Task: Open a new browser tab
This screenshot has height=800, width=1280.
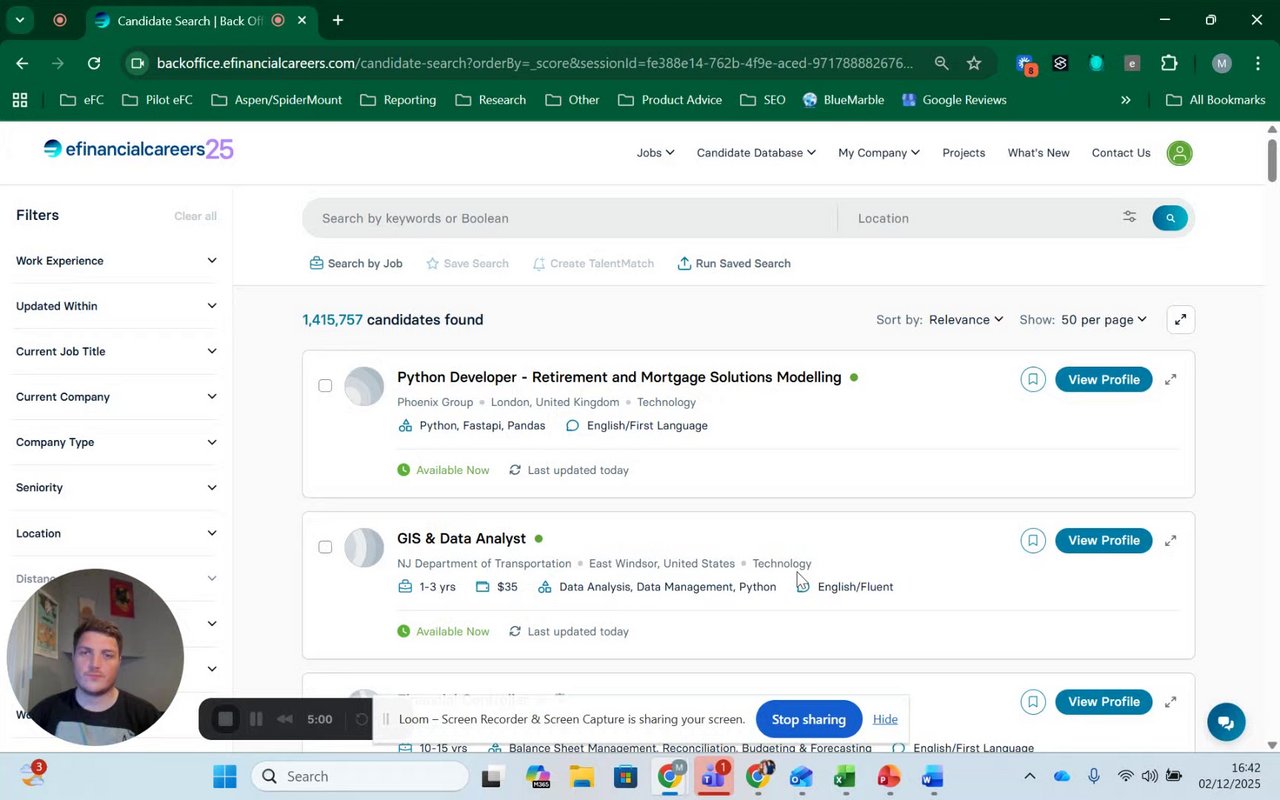Action: tap(338, 20)
